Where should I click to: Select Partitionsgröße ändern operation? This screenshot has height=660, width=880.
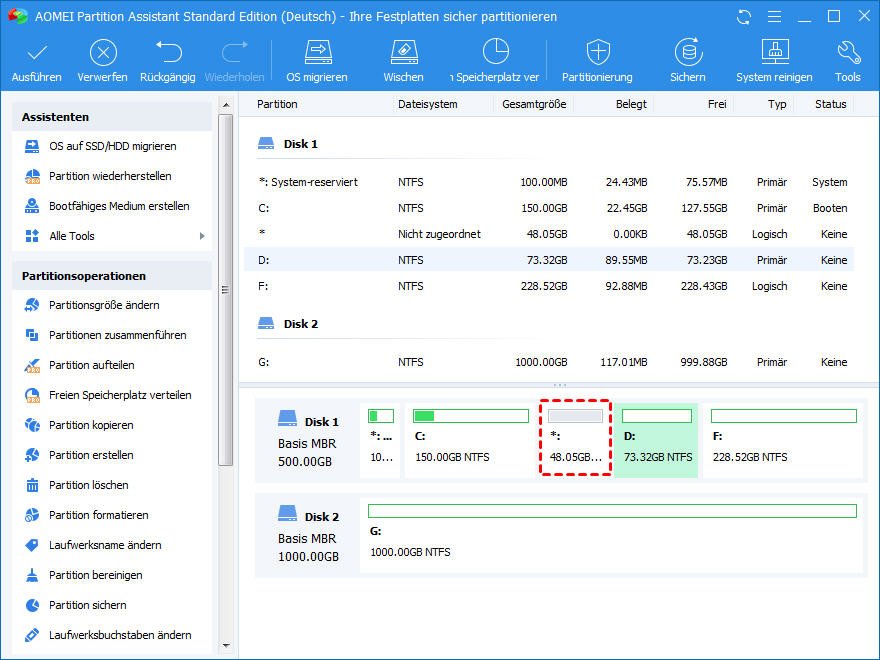coord(104,305)
